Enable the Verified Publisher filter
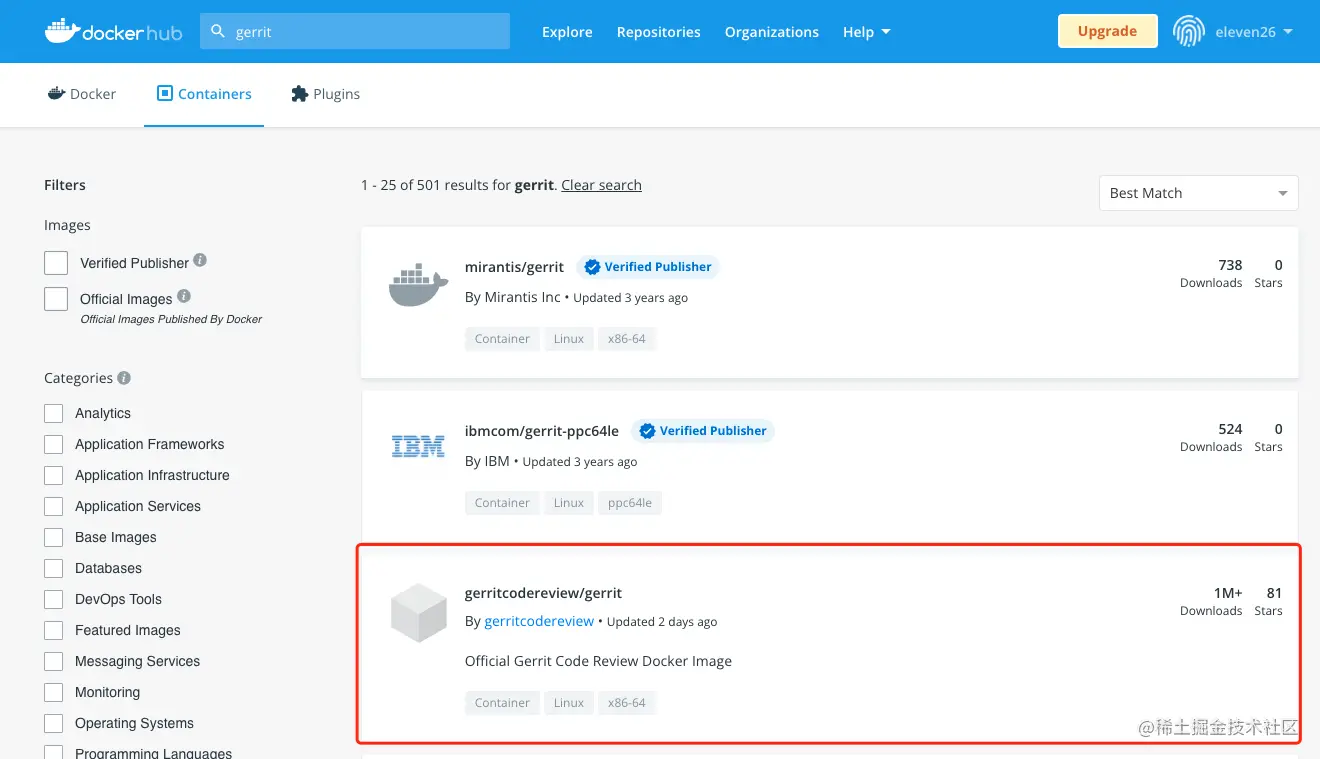Viewport: 1320px width, 759px height. (x=55, y=262)
